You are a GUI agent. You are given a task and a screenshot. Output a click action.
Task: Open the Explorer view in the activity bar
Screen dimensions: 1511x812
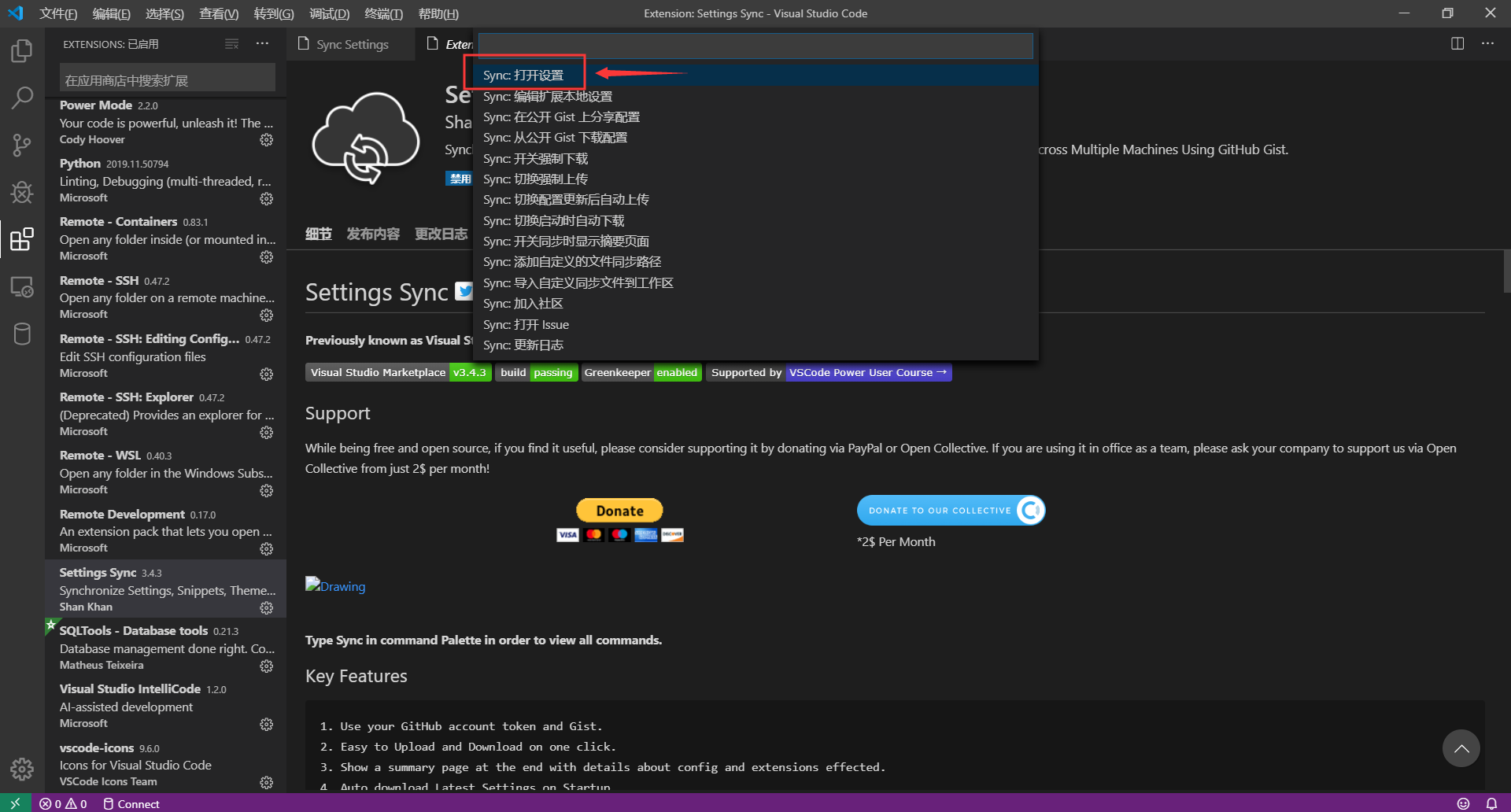point(22,51)
